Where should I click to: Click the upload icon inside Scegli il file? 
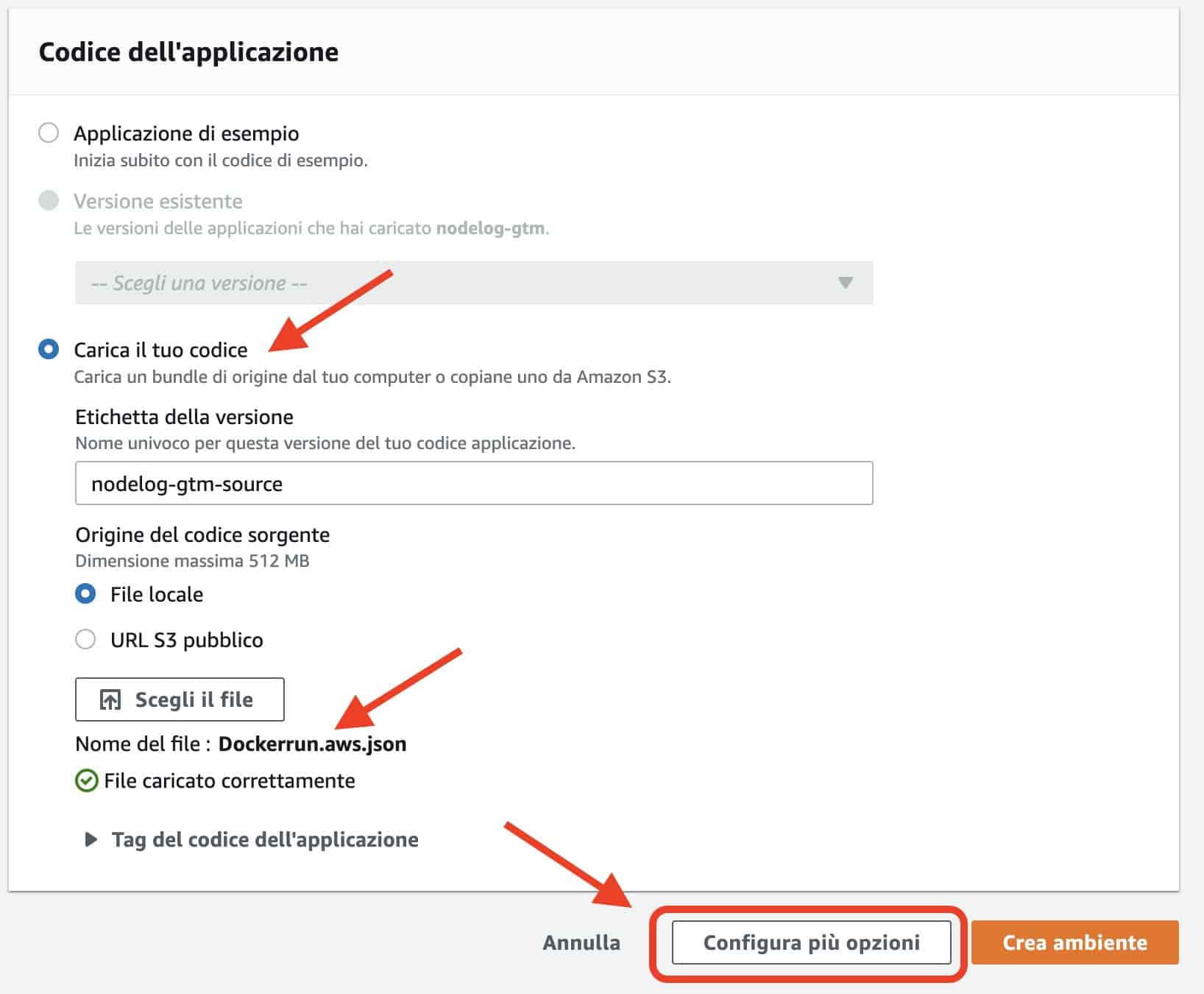pos(109,698)
